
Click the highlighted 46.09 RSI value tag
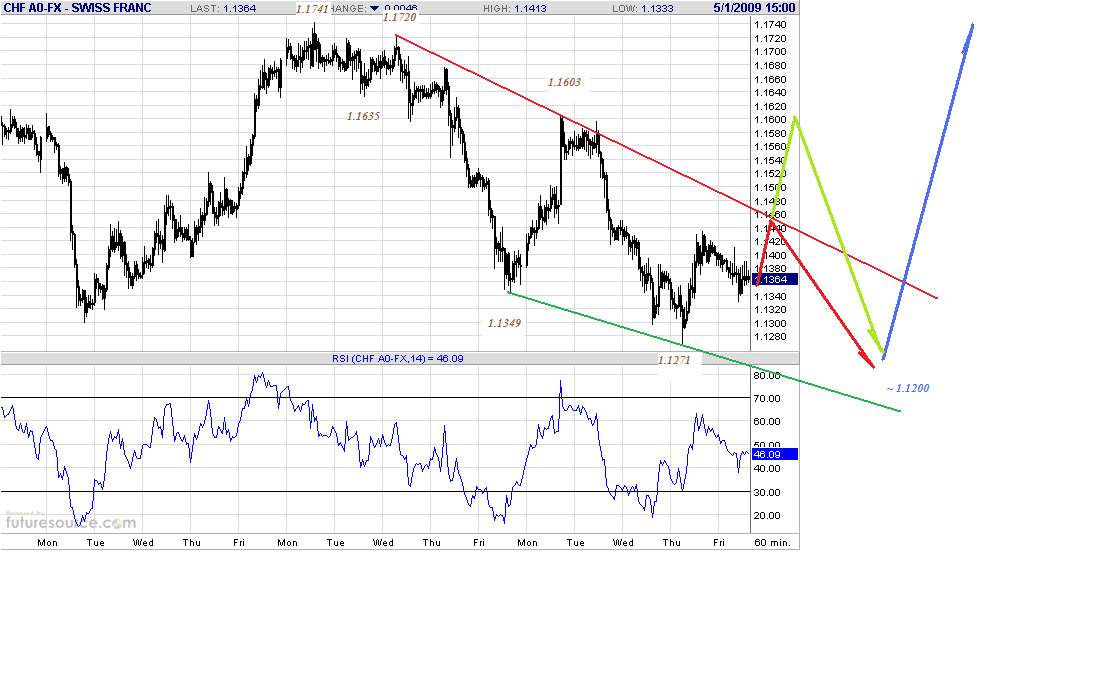click(x=775, y=455)
